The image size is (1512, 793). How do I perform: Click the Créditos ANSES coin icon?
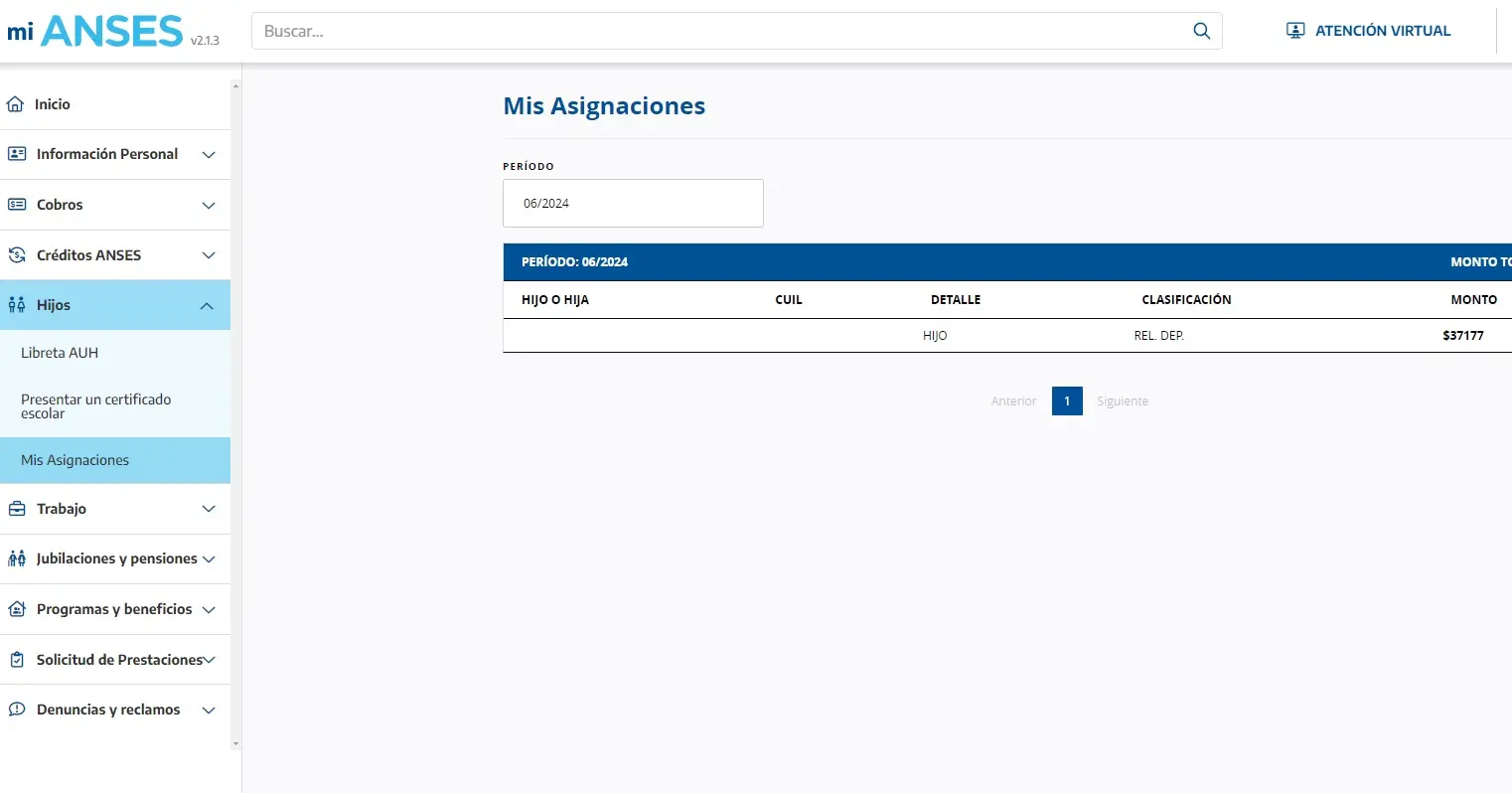[17, 255]
